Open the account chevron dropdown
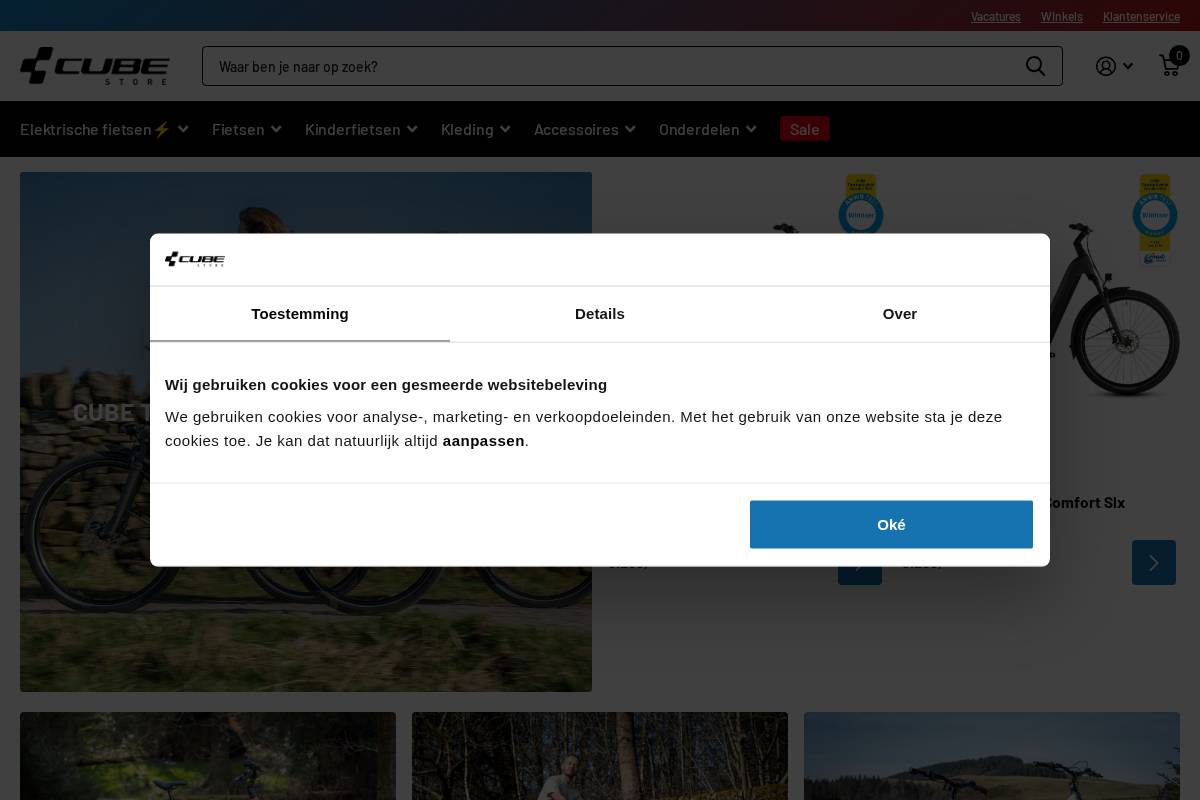The height and width of the screenshot is (800, 1200). tap(1129, 66)
